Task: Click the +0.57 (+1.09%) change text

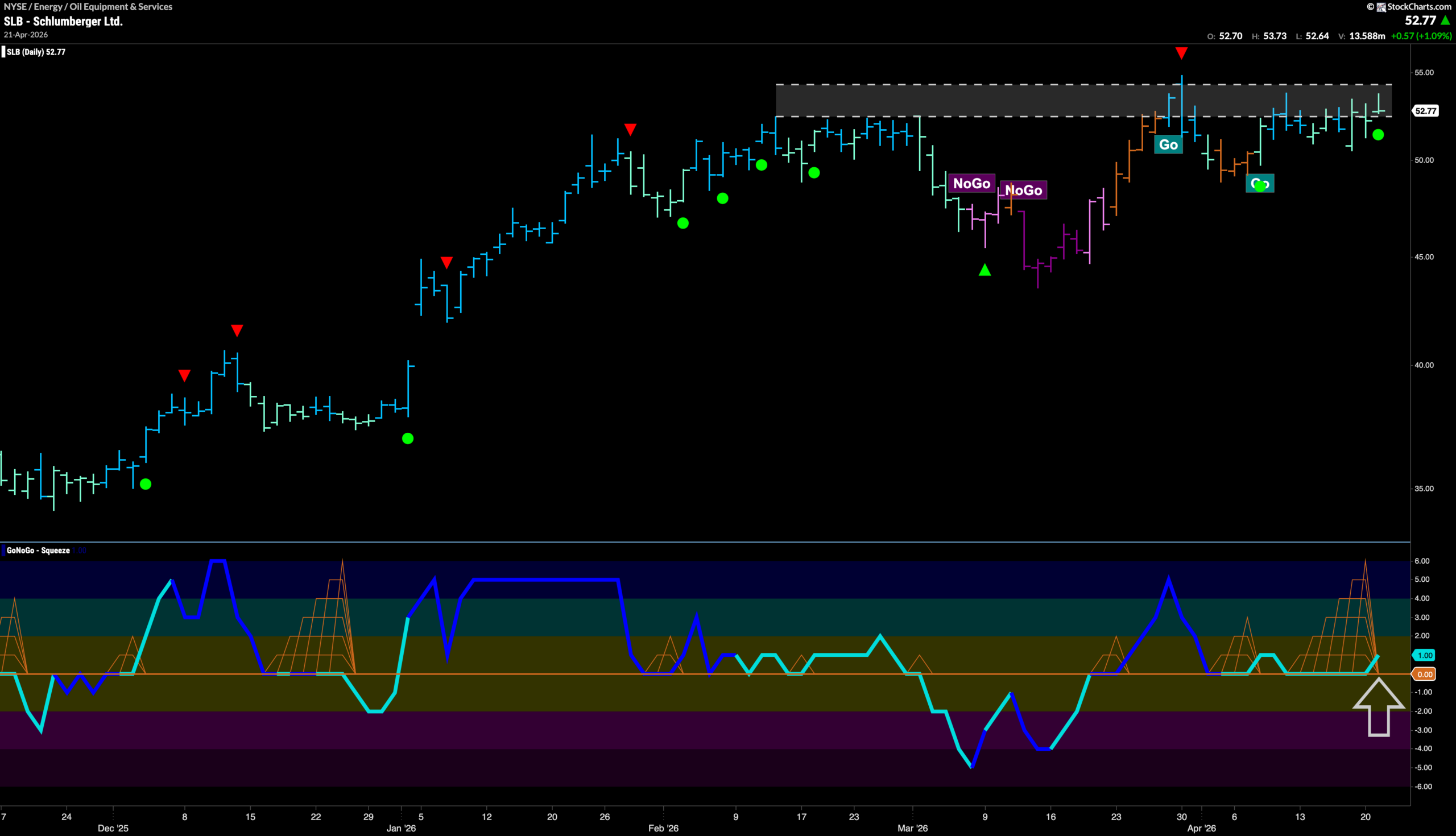Action: (x=1421, y=36)
